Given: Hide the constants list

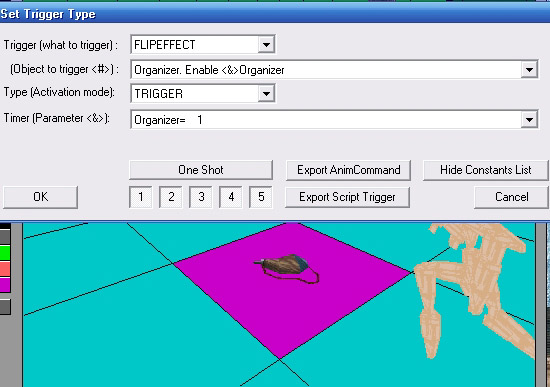Looking at the screenshot, I should point(486,170).
